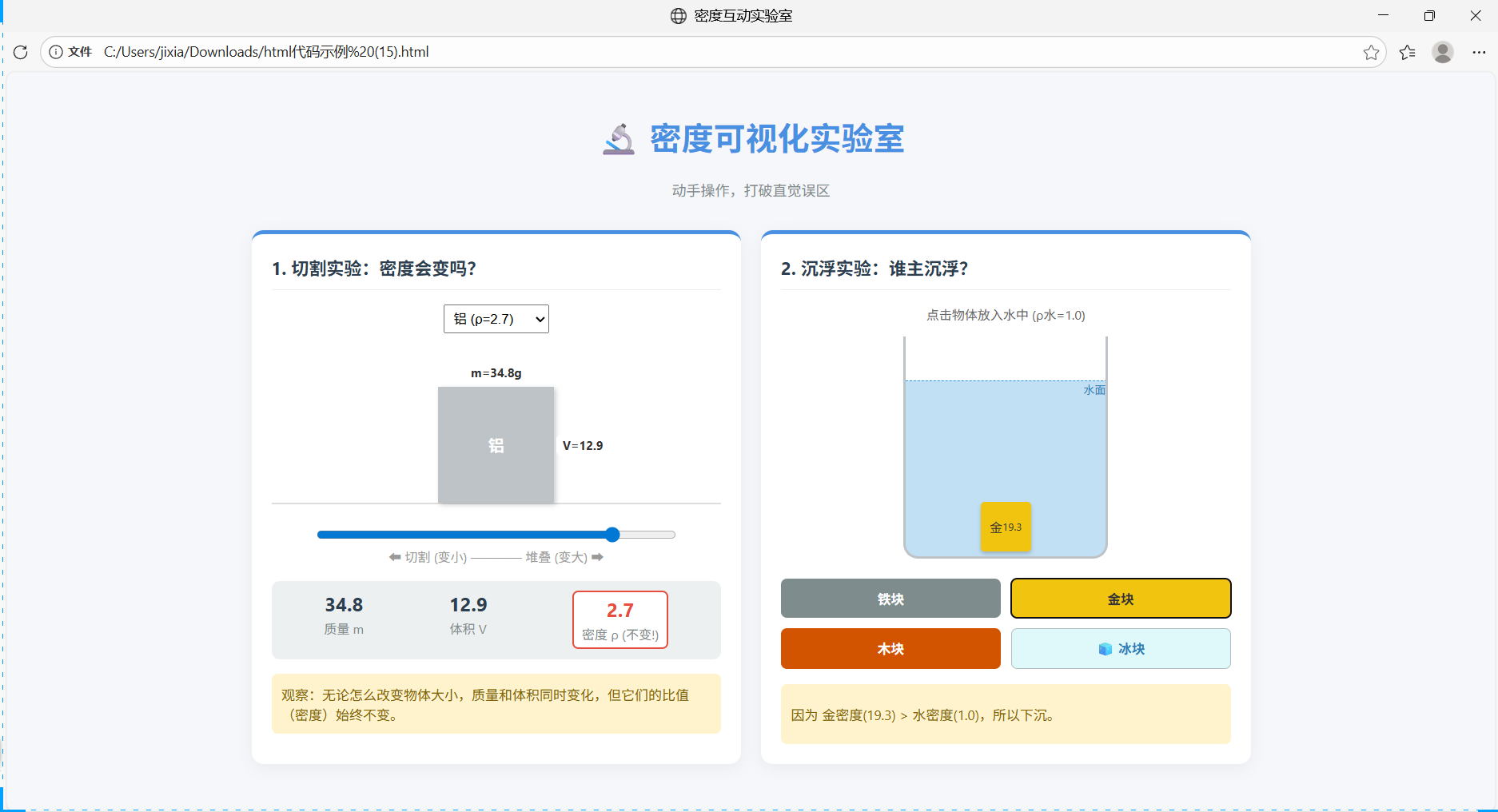
Task: Click the favorites star icon
Action: pyautogui.click(x=1372, y=52)
